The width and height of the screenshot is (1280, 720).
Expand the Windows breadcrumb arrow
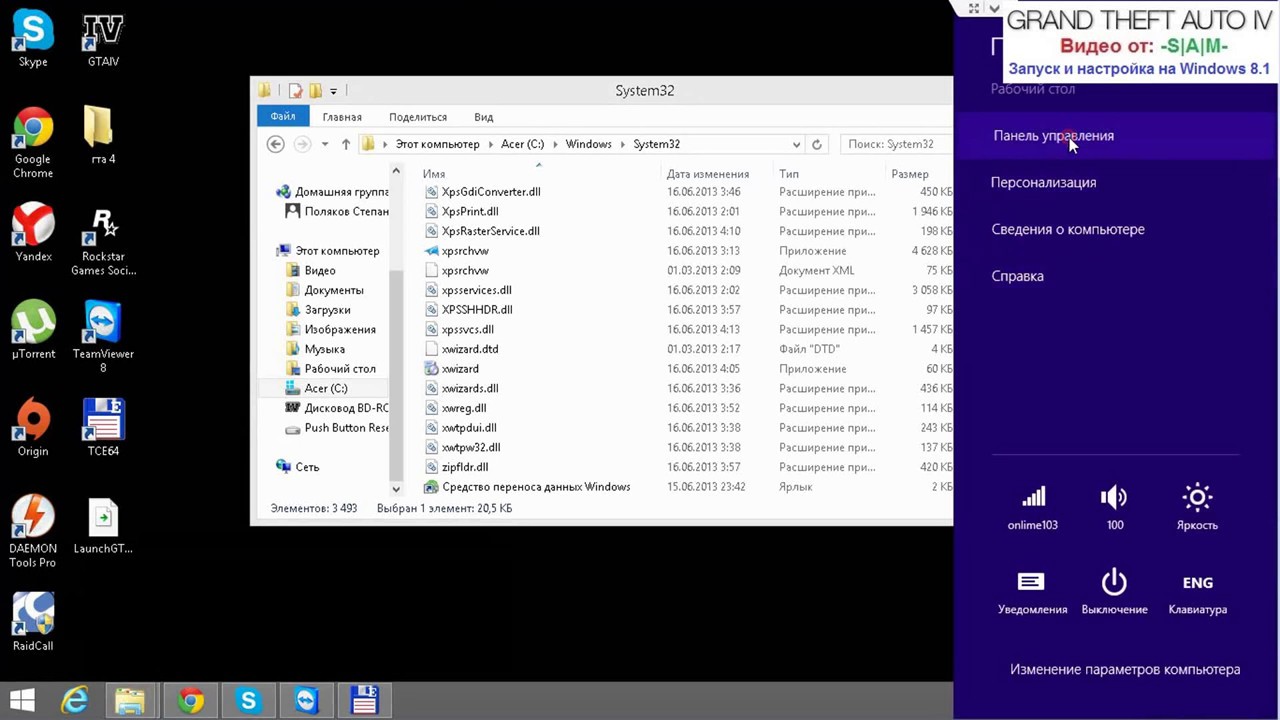tap(623, 144)
